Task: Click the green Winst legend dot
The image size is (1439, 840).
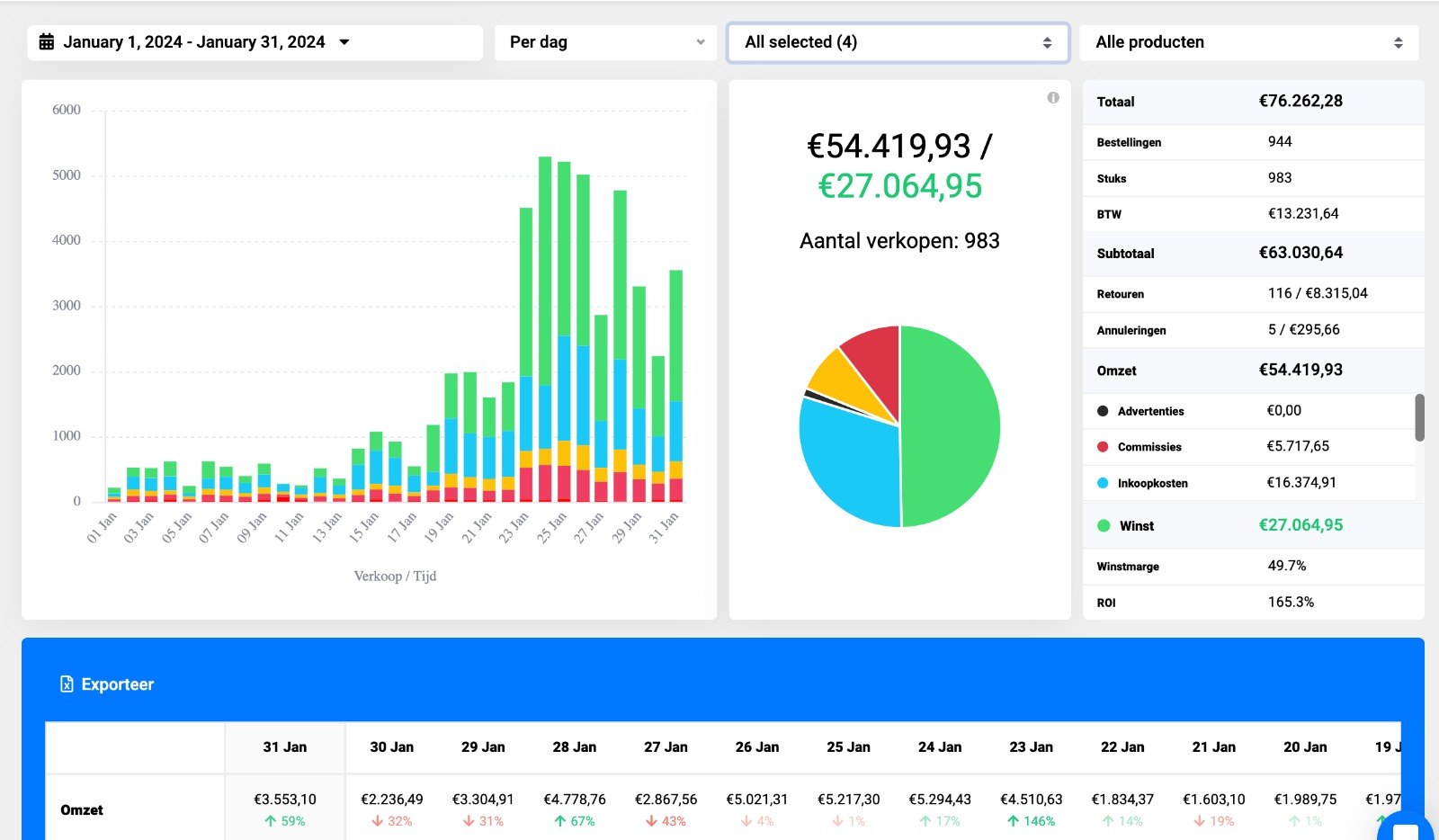Action: tap(1104, 526)
